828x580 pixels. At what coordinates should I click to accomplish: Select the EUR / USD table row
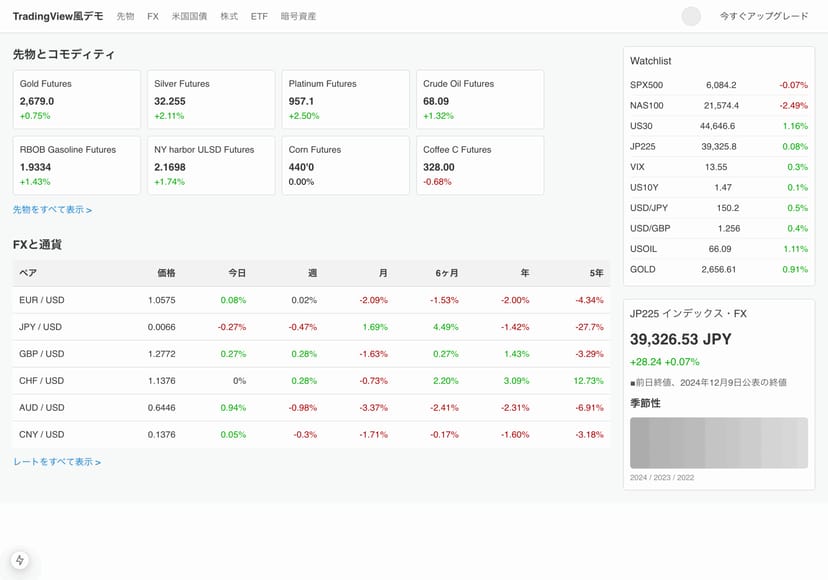tap(311, 300)
